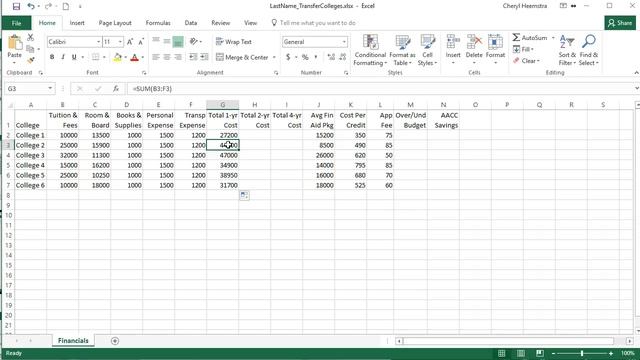
Task: Toggle bottom align in alignment group
Action: click(x=178, y=41)
